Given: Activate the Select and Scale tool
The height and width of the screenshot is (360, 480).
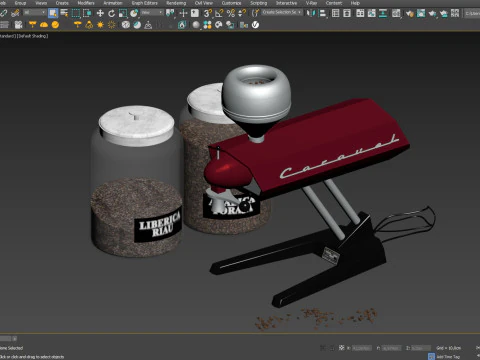Looking at the screenshot, I should pos(123,13).
